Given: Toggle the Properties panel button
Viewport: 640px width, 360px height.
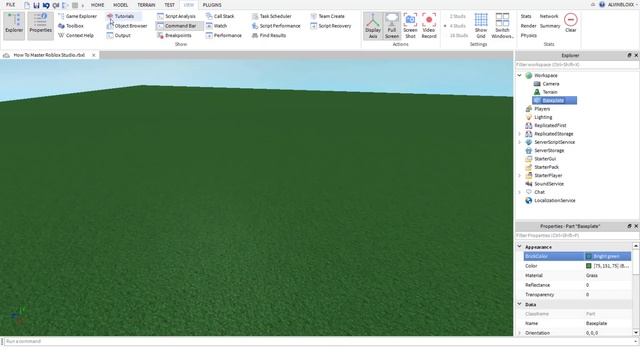Looking at the screenshot, I should point(40,25).
